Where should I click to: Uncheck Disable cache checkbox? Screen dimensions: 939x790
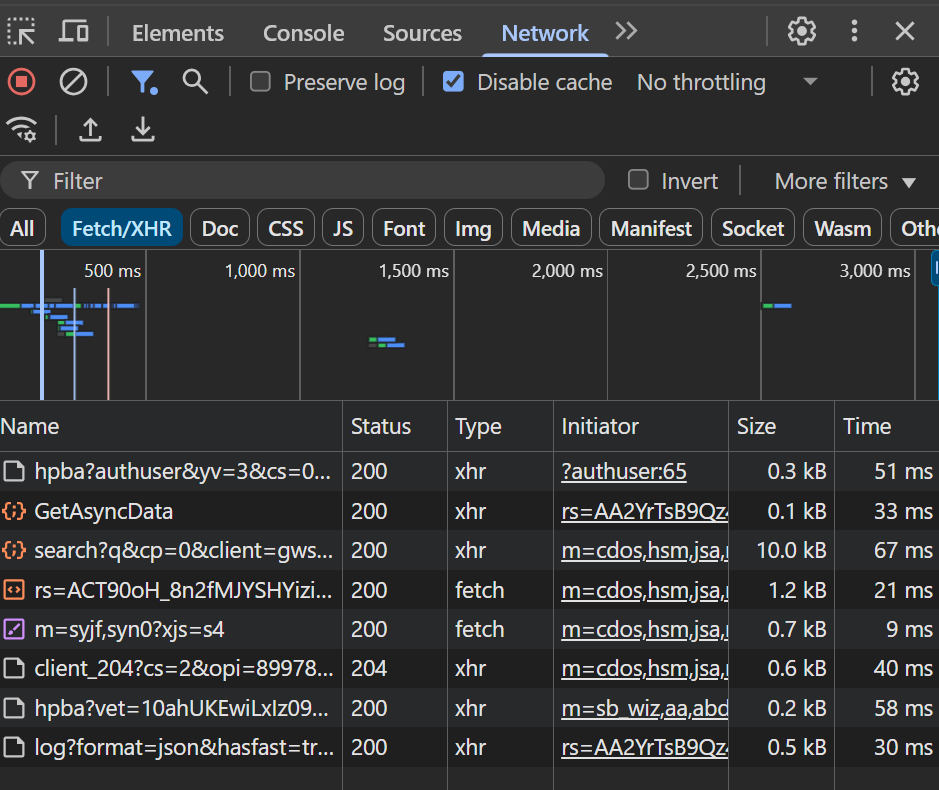(453, 82)
